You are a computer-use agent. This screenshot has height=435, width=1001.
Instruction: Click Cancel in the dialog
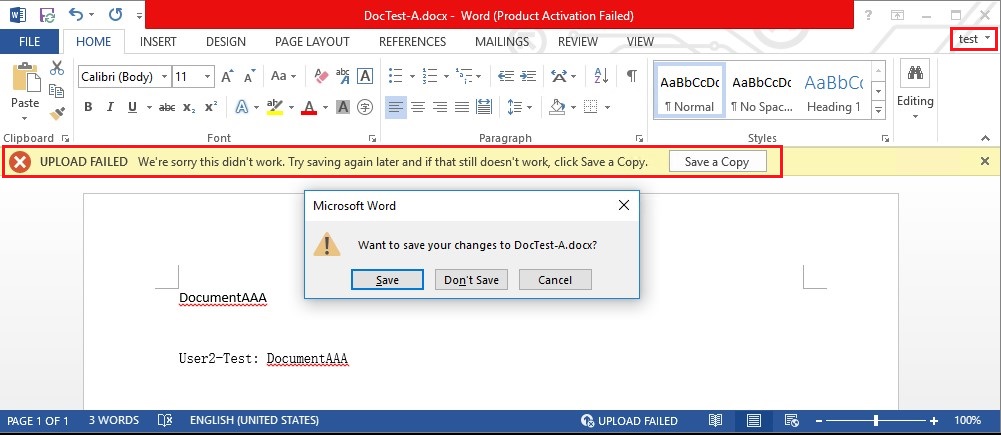click(555, 280)
